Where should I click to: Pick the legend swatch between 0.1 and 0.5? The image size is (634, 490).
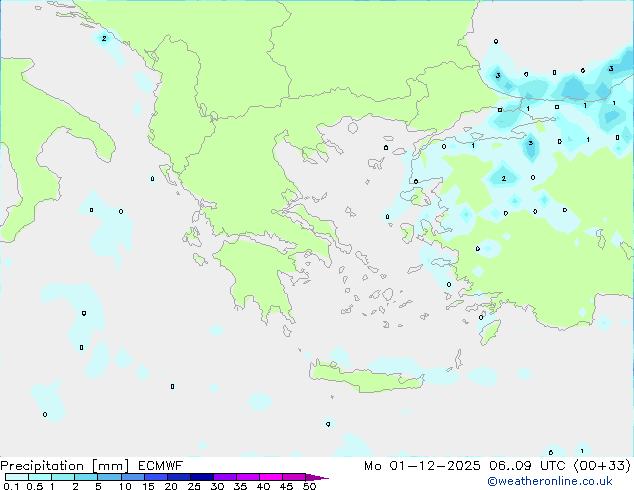pos(17,477)
